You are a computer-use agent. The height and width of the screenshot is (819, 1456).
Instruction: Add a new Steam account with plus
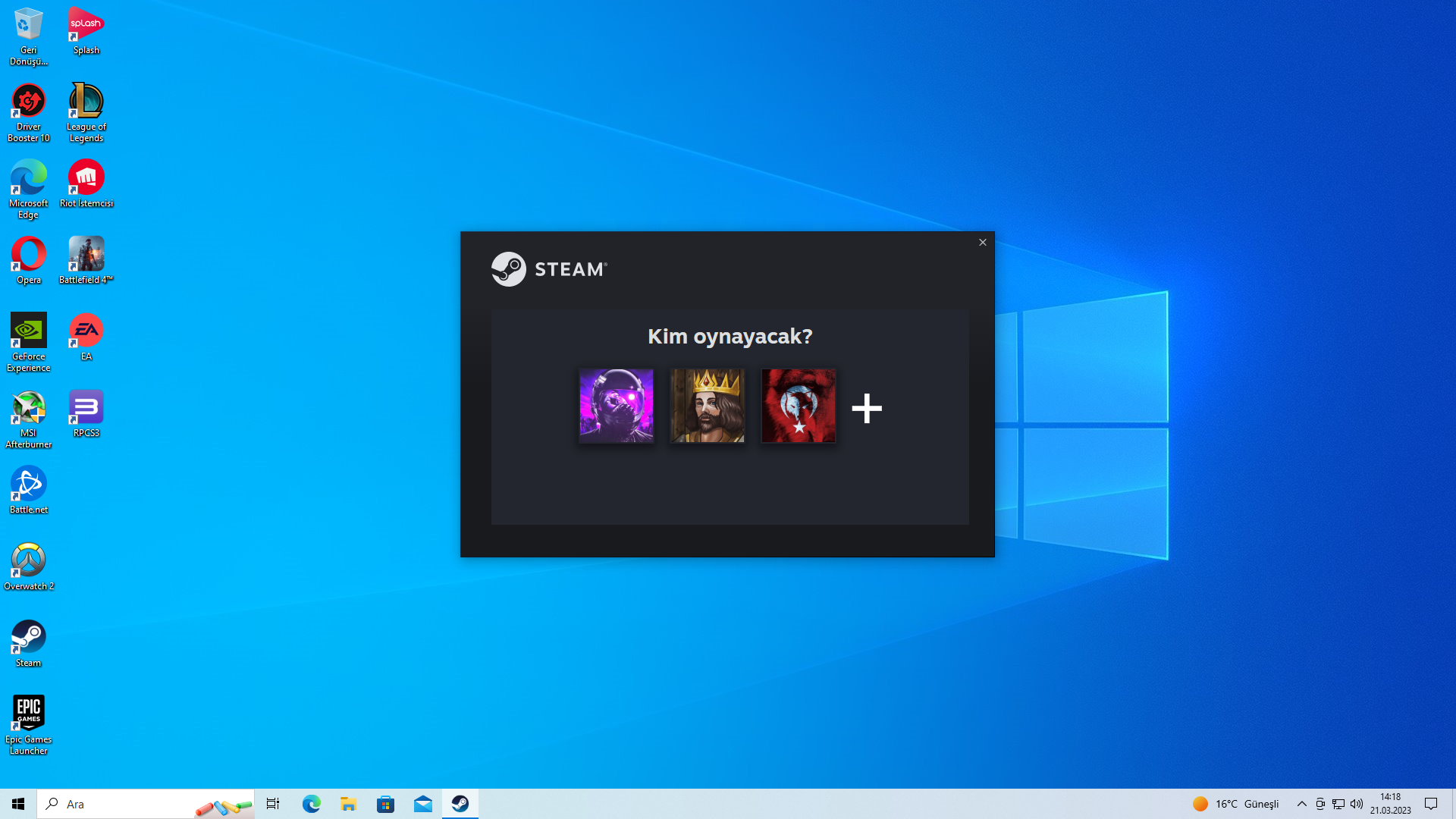(867, 409)
